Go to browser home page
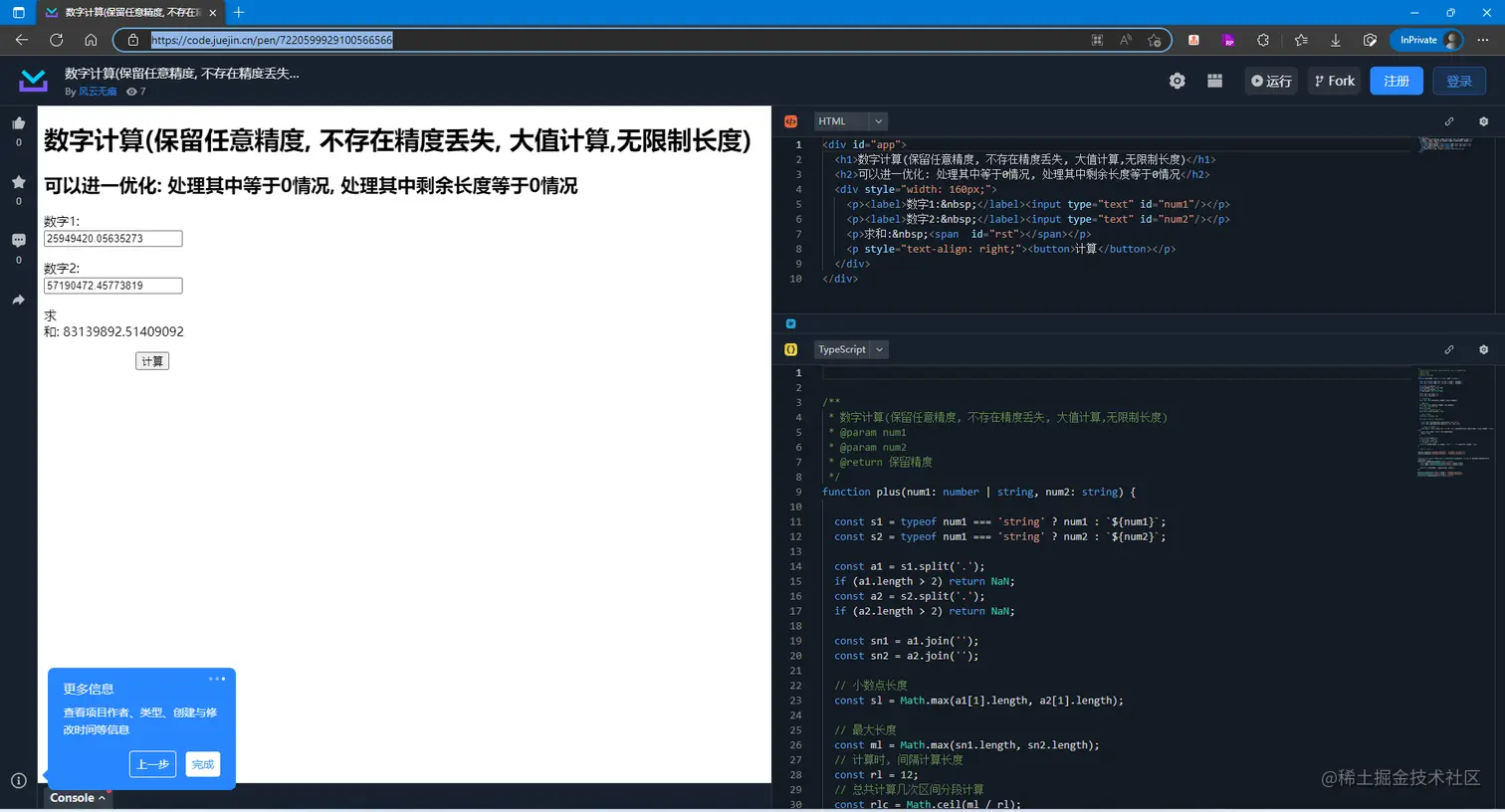 tap(91, 40)
